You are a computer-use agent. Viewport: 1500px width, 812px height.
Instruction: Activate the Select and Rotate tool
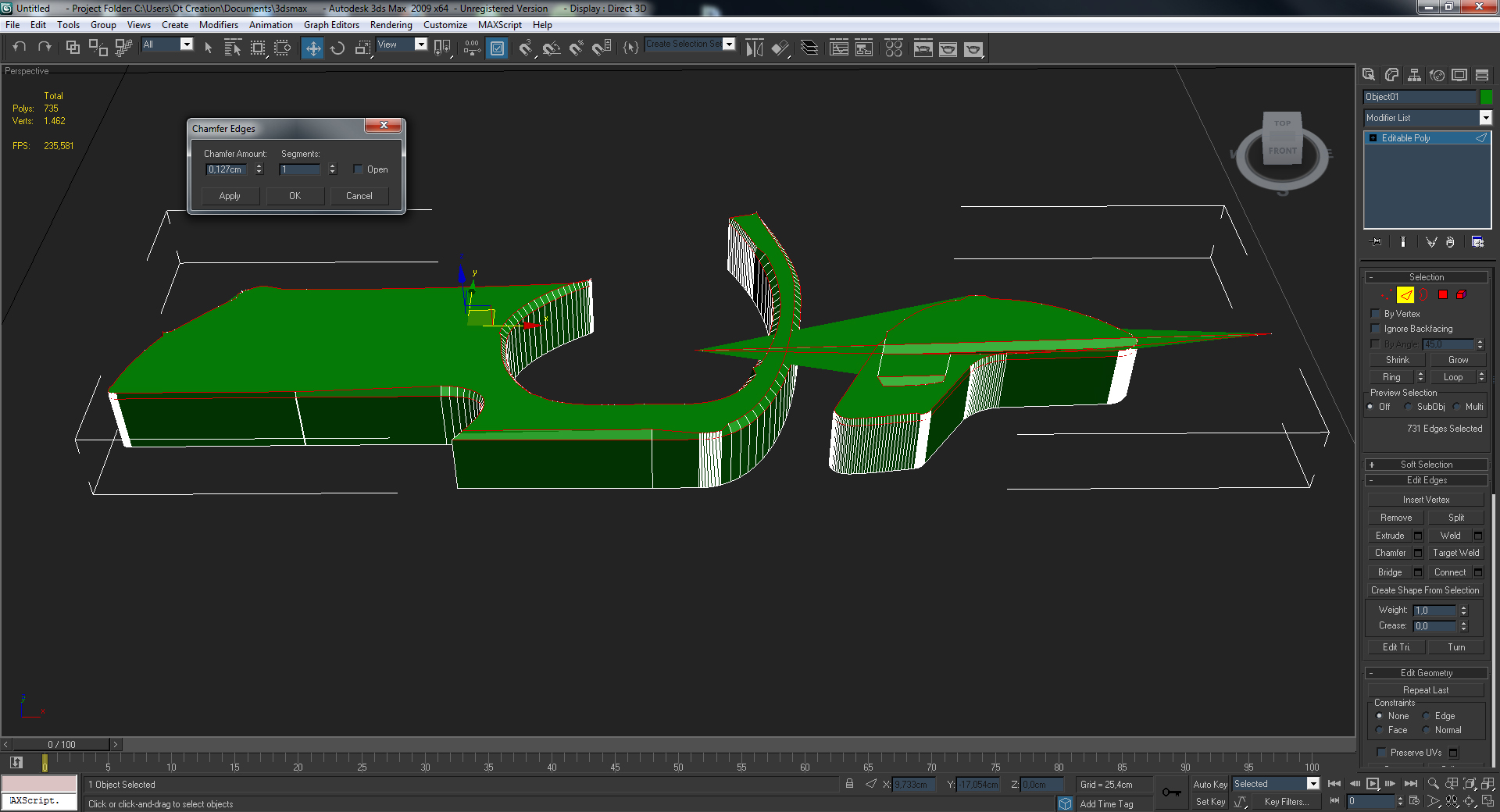pyautogui.click(x=337, y=48)
